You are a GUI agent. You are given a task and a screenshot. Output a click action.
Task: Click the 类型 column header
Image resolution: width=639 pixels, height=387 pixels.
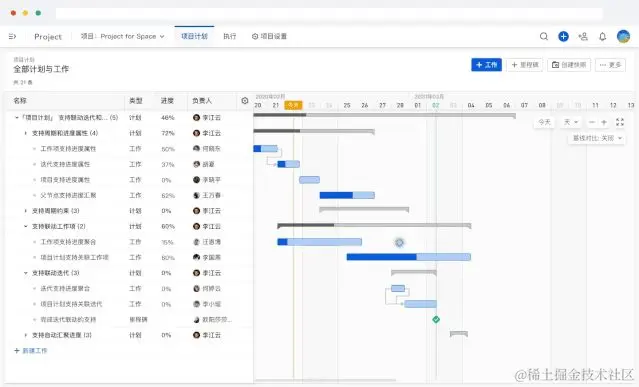pyautogui.click(x=135, y=101)
